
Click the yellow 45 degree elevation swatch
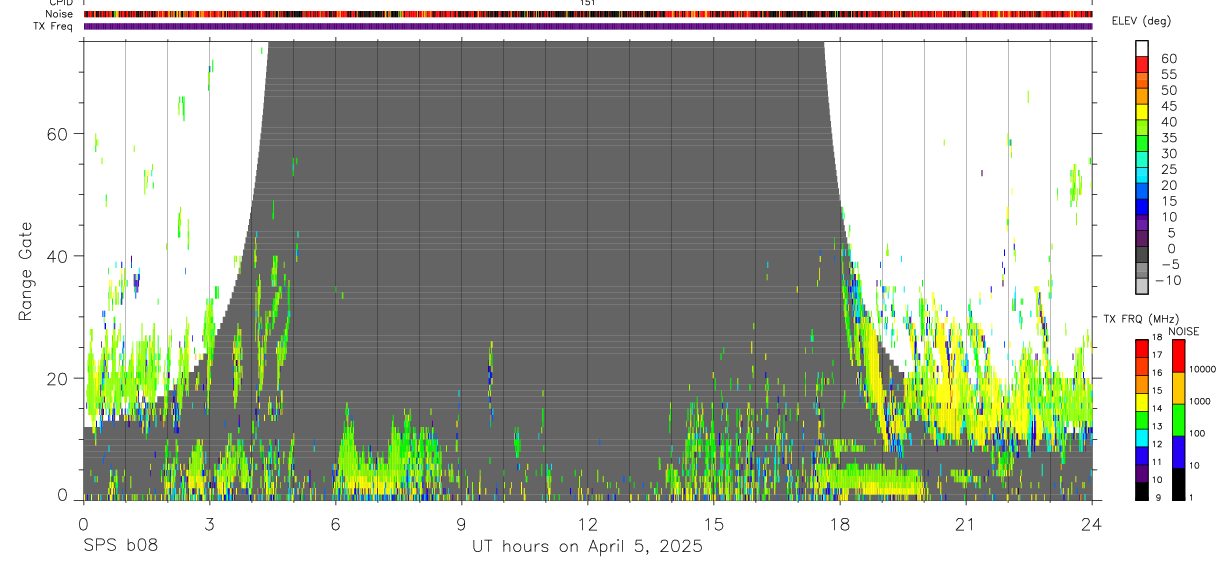coord(1142,112)
